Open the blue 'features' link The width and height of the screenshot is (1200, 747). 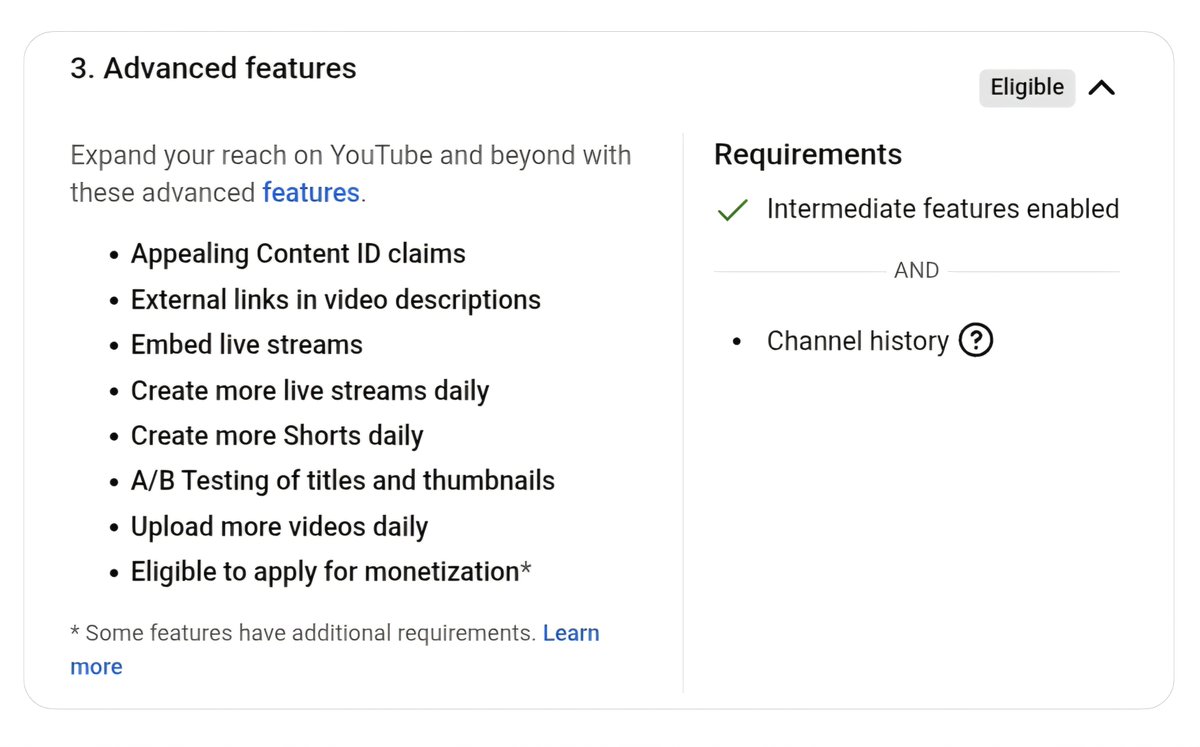click(x=311, y=192)
